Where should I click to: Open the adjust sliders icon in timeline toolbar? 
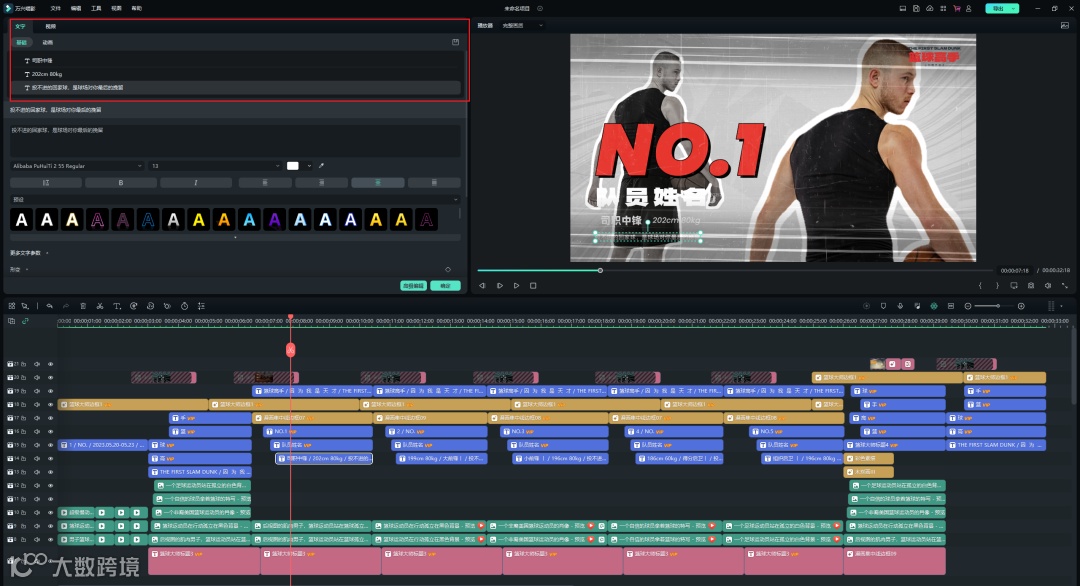[x=201, y=306]
